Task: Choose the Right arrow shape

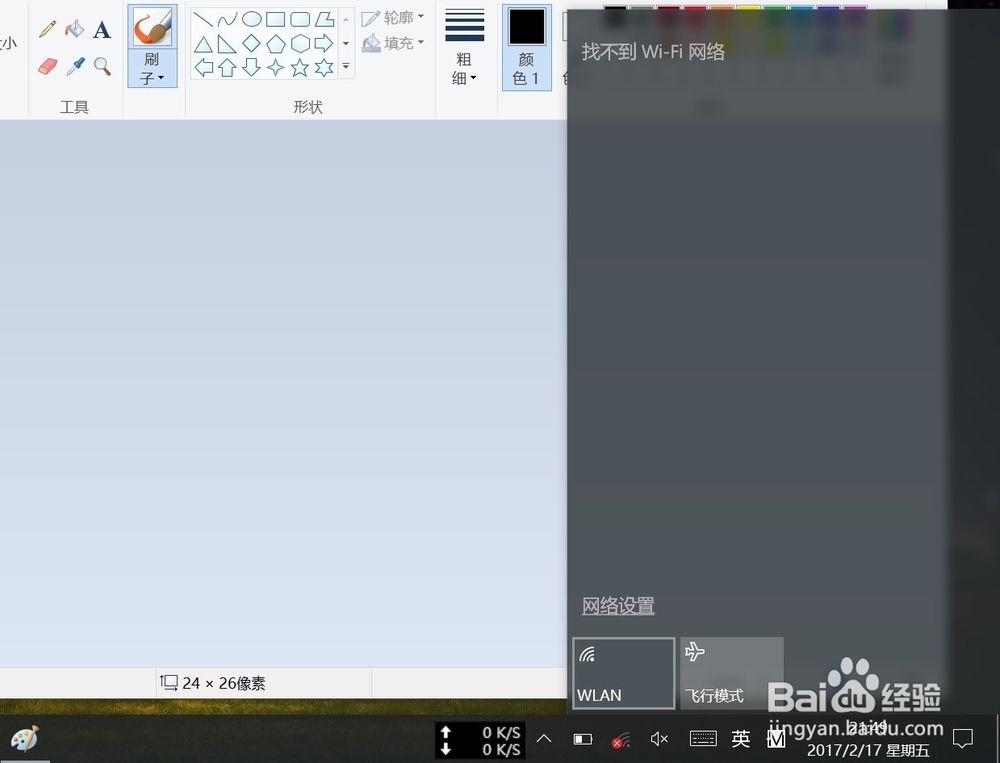Action: pyautogui.click(x=324, y=44)
